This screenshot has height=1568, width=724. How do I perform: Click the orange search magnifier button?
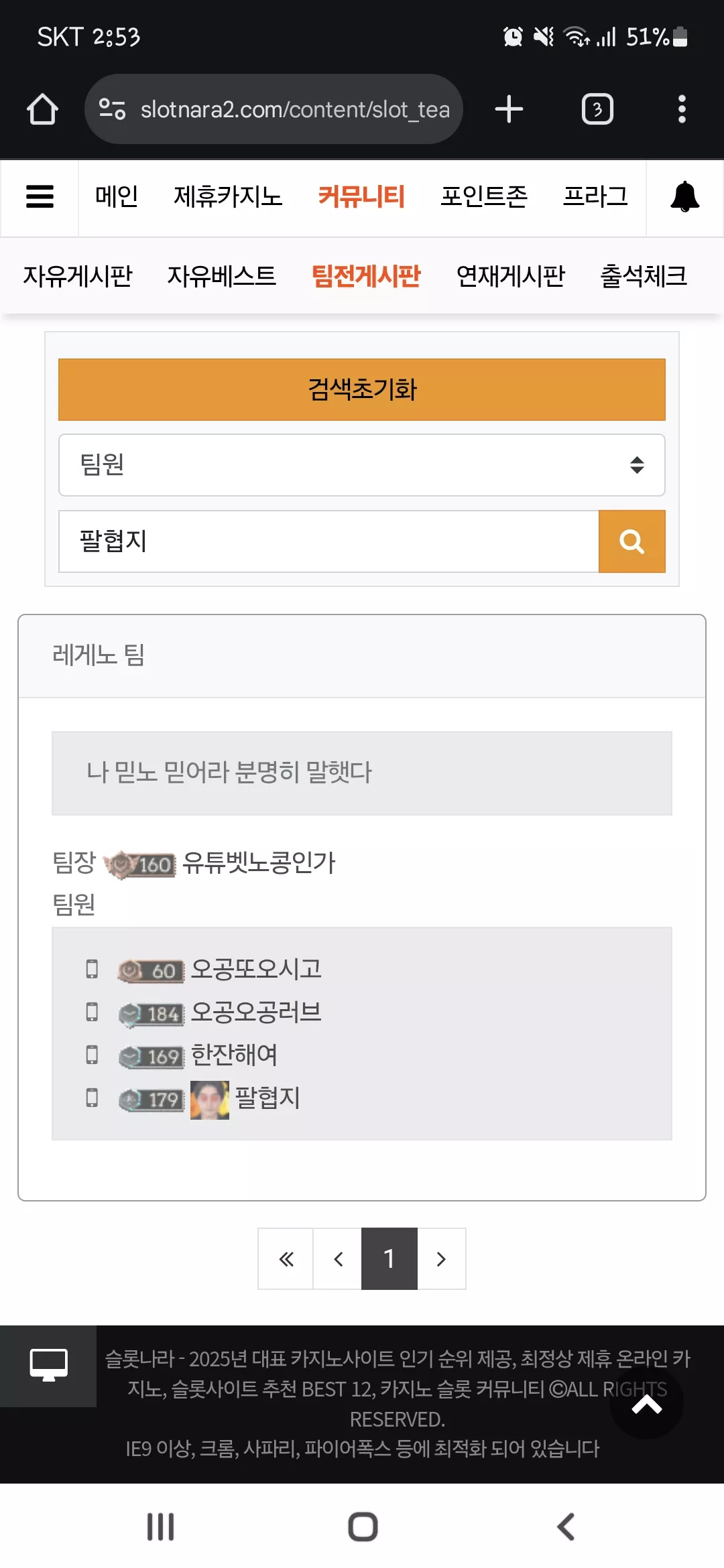pos(631,541)
